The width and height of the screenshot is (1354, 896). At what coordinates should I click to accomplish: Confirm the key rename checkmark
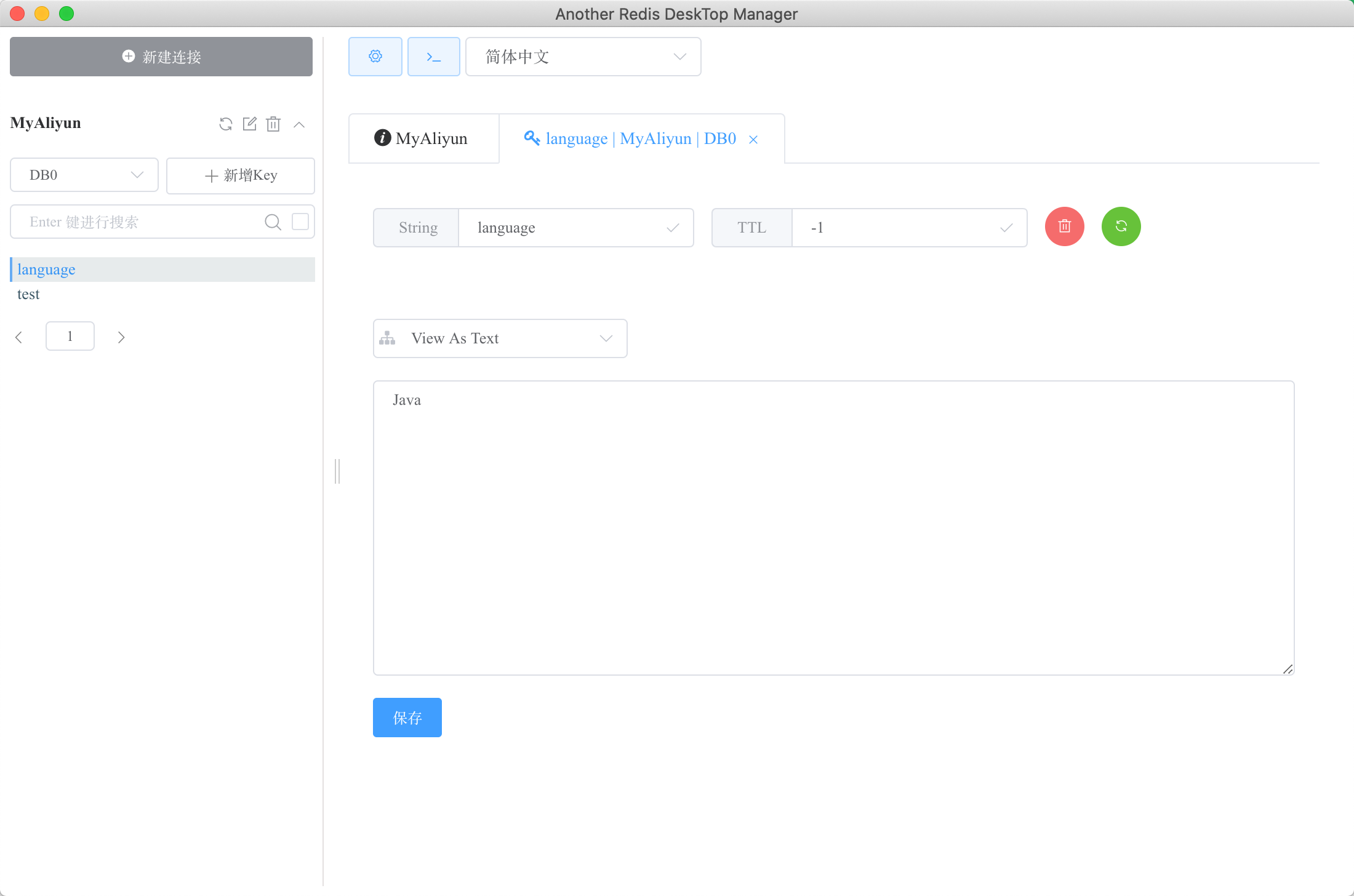(x=673, y=228)
